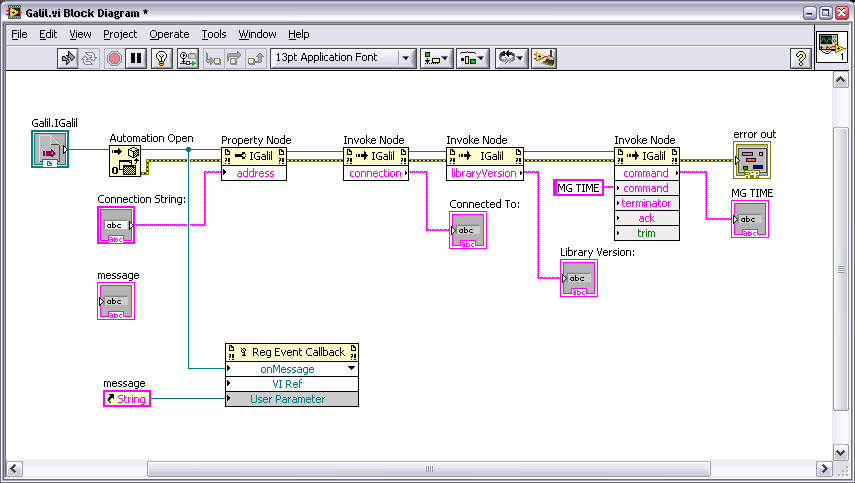Click the Run arrow toolbar button

click(x=68, y=58)
